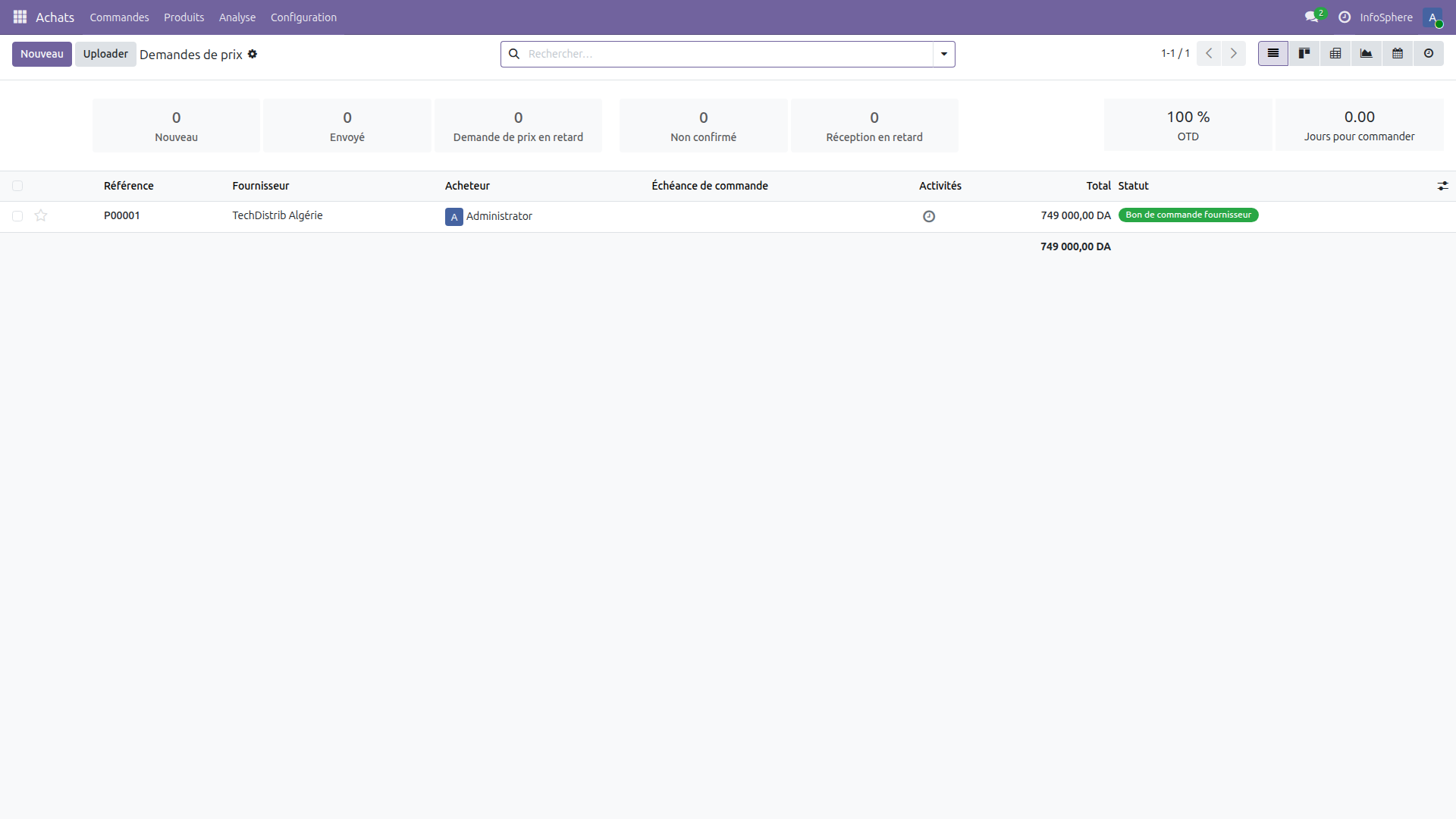Image resolution: width=1456 pixels, height=819 pixels.
Task: Tick the select-all header checkbox
Action: click(x=17, y=186)
